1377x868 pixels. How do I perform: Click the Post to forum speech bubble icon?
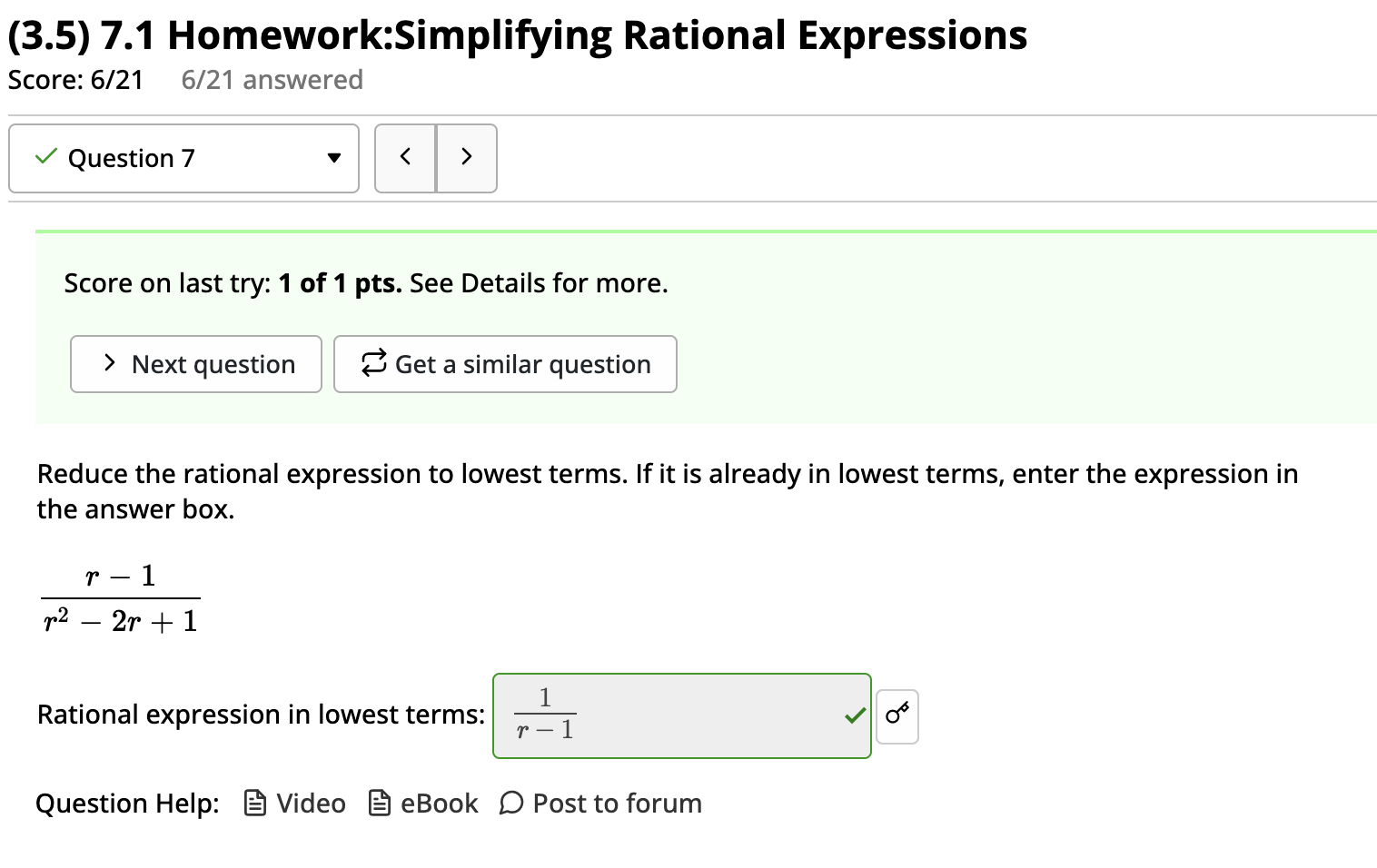pyautogui.click(x=510, y=803)
